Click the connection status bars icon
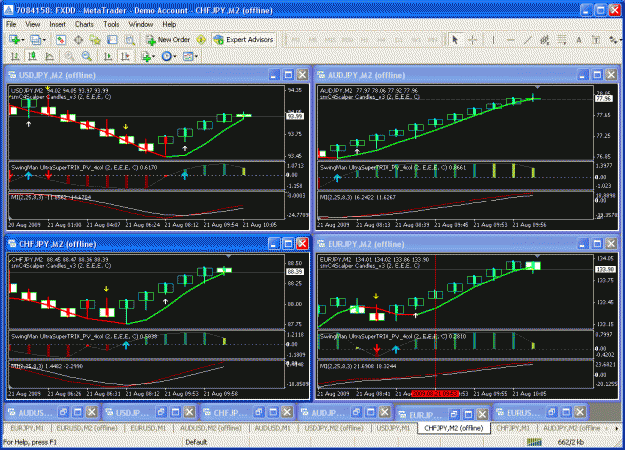Image resolution: width=625 pixels, height=450 pixels. tap(534, 442)
